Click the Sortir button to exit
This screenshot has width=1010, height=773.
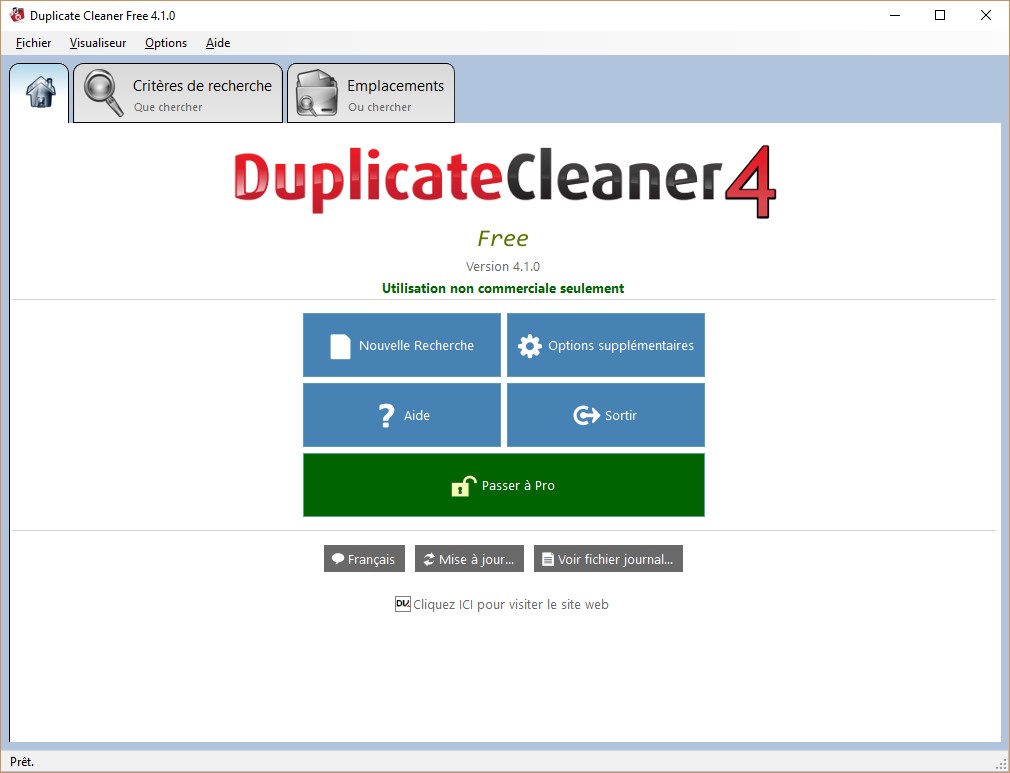(x=605, y=415)
